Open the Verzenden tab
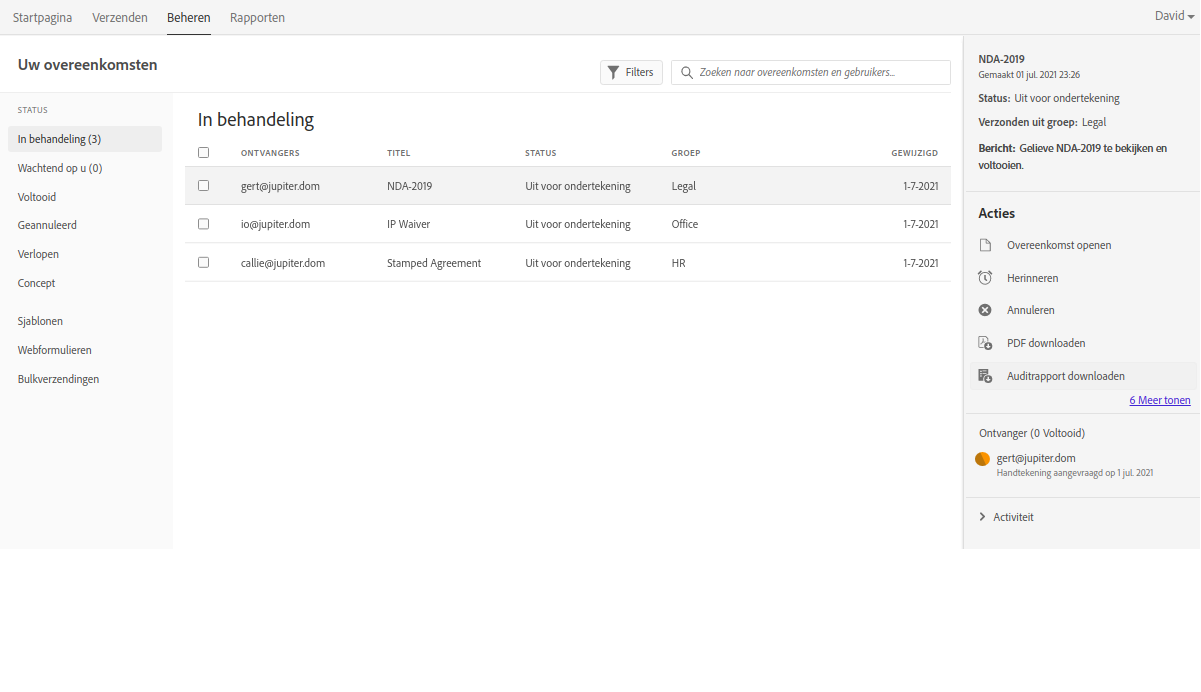 120,17
